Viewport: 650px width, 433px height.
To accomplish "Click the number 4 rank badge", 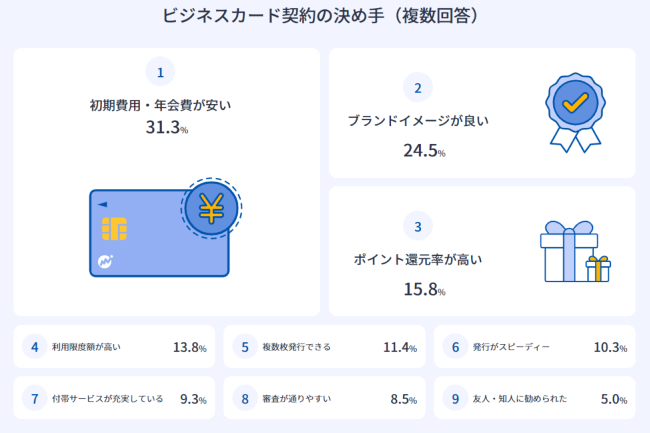I will [x=35, y=347].
